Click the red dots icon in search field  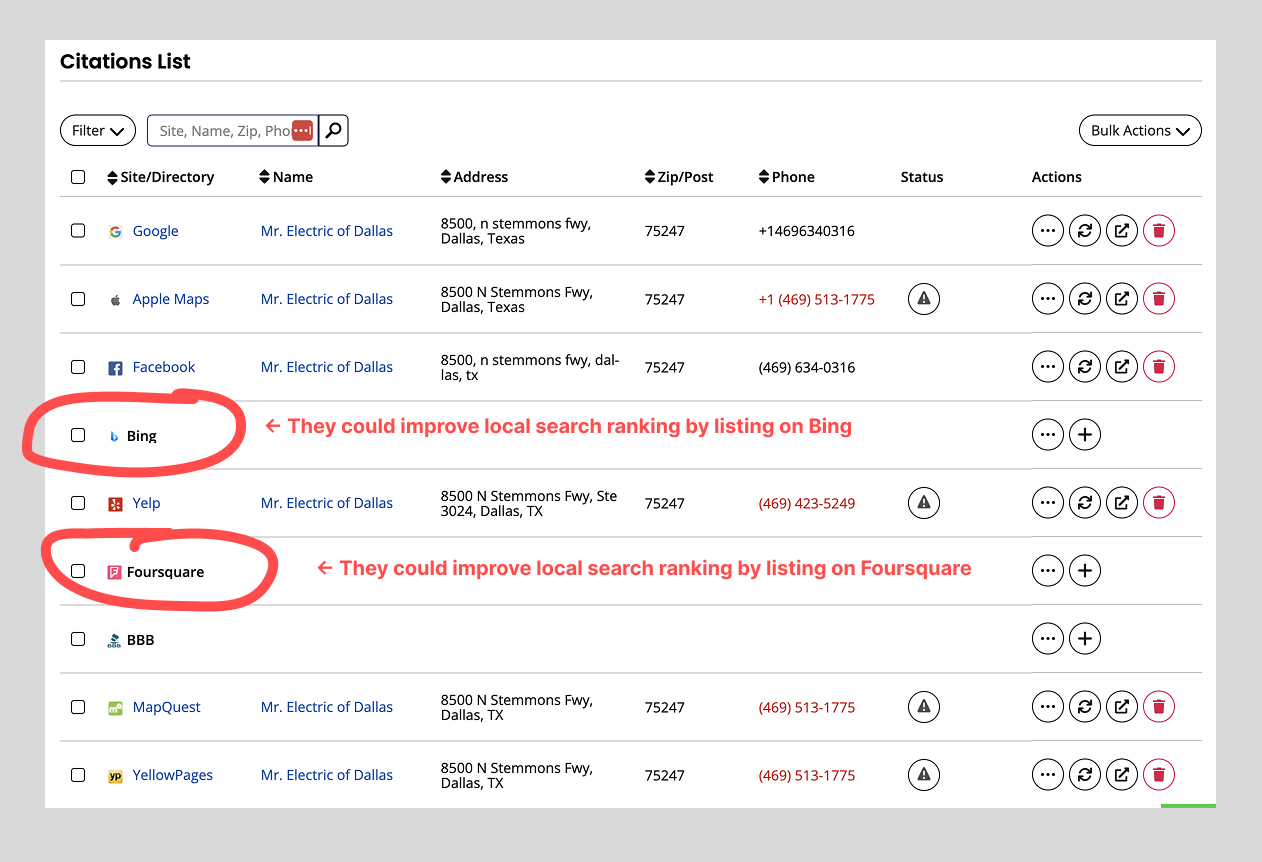pyautogui.click(x=302, y=131)
